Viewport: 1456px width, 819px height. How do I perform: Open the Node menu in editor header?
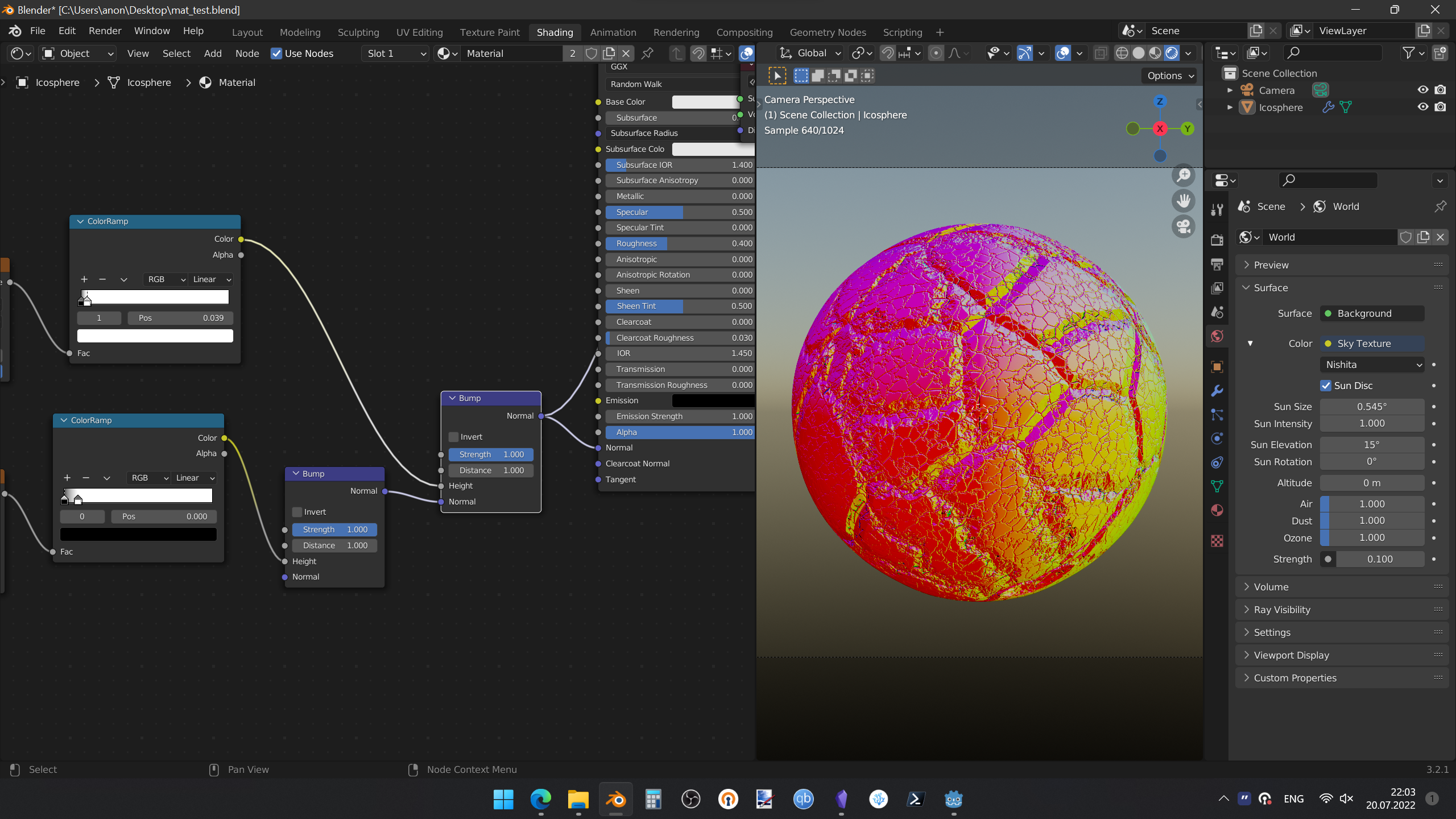(x=247, y=53)
